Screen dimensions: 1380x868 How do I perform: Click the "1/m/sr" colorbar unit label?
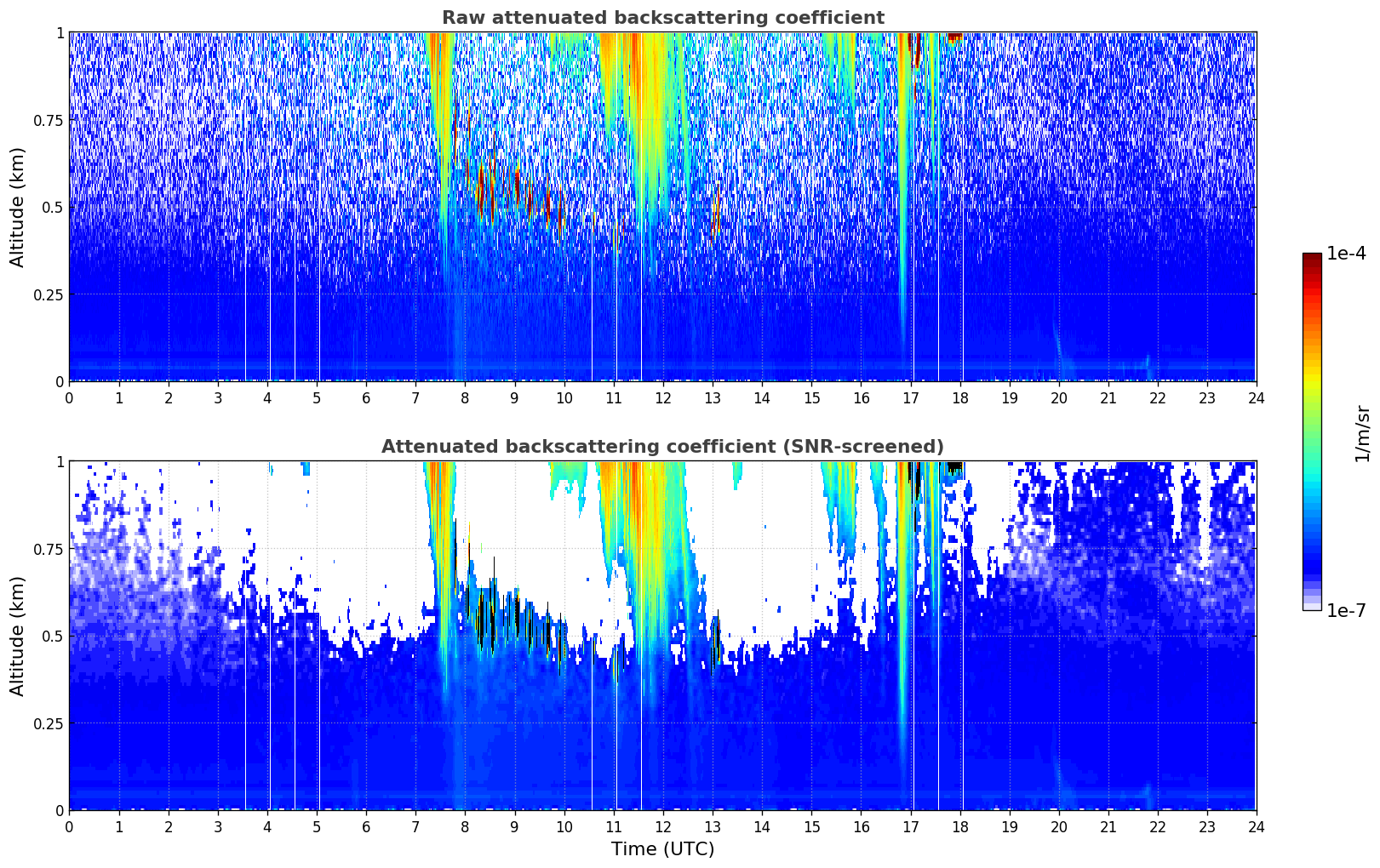tap(1362, 432)
